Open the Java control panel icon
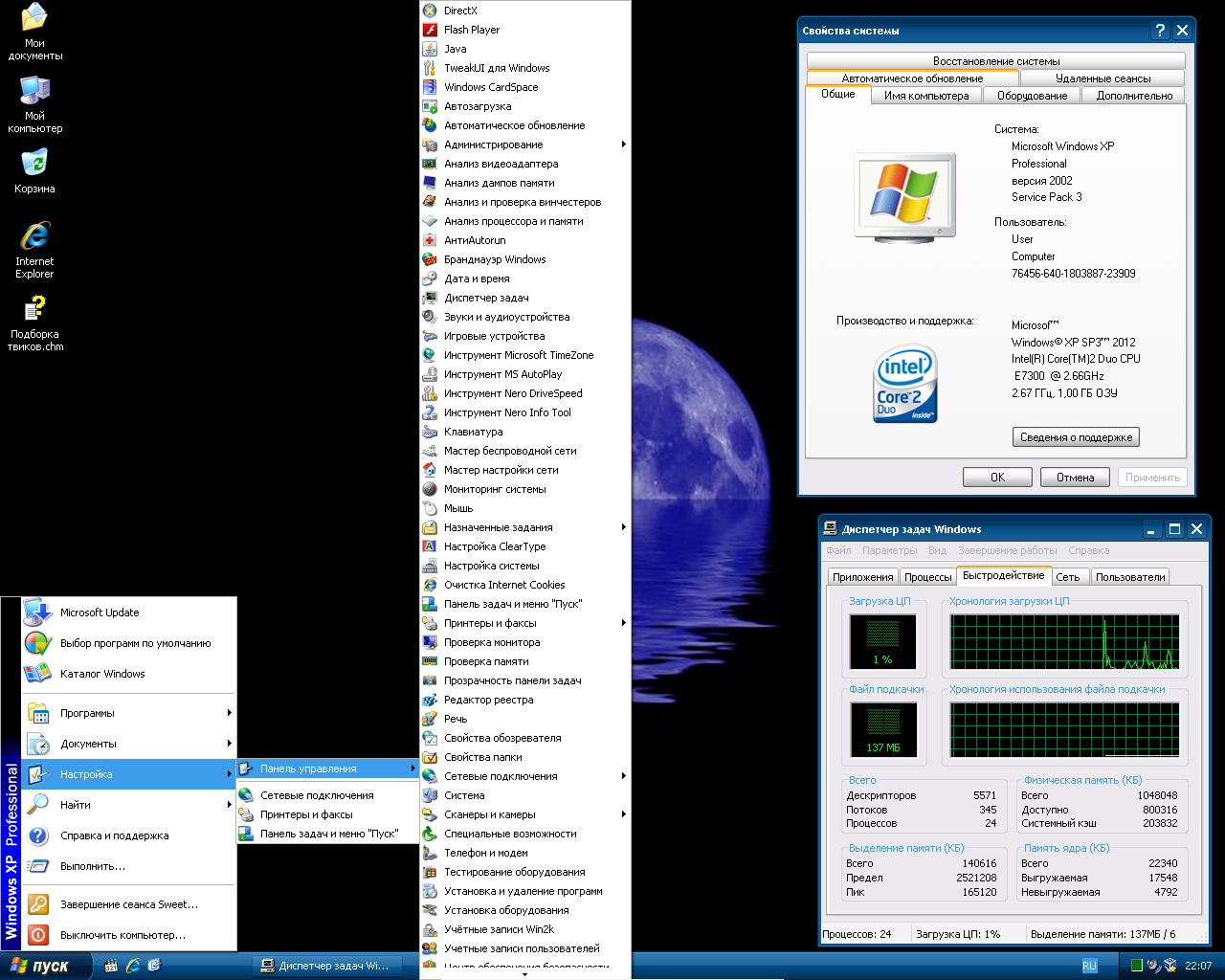Viewport: 1225px width, 980px height. click(430, 49)
